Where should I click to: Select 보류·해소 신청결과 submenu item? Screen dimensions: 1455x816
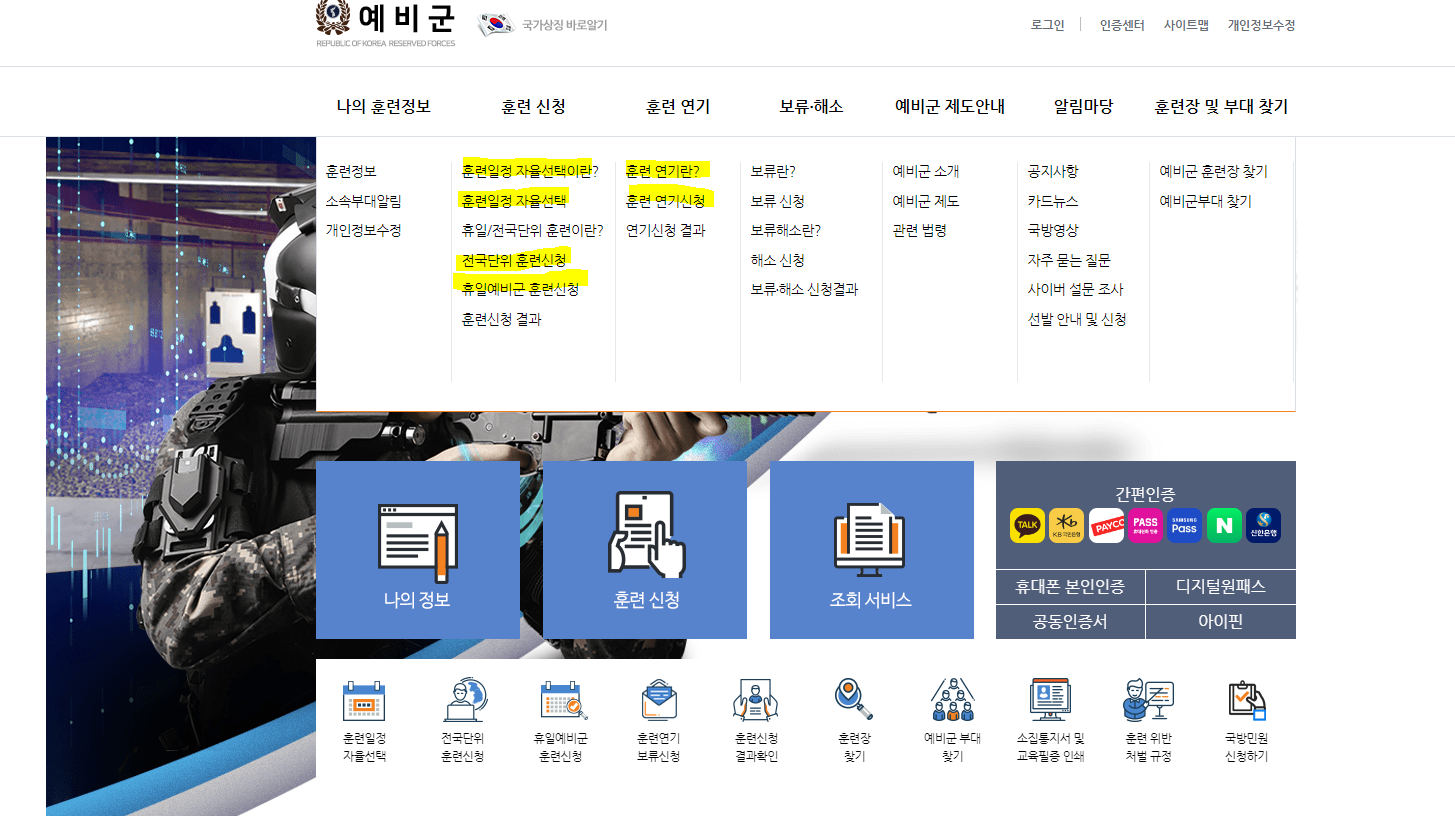coord(804,289)
